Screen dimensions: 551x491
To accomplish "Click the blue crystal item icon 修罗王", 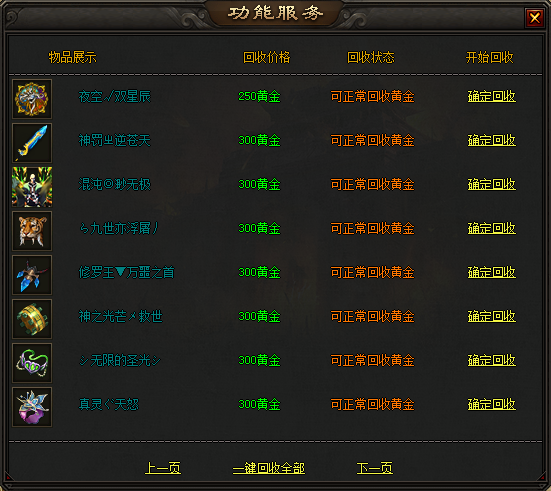I will 32,275.
